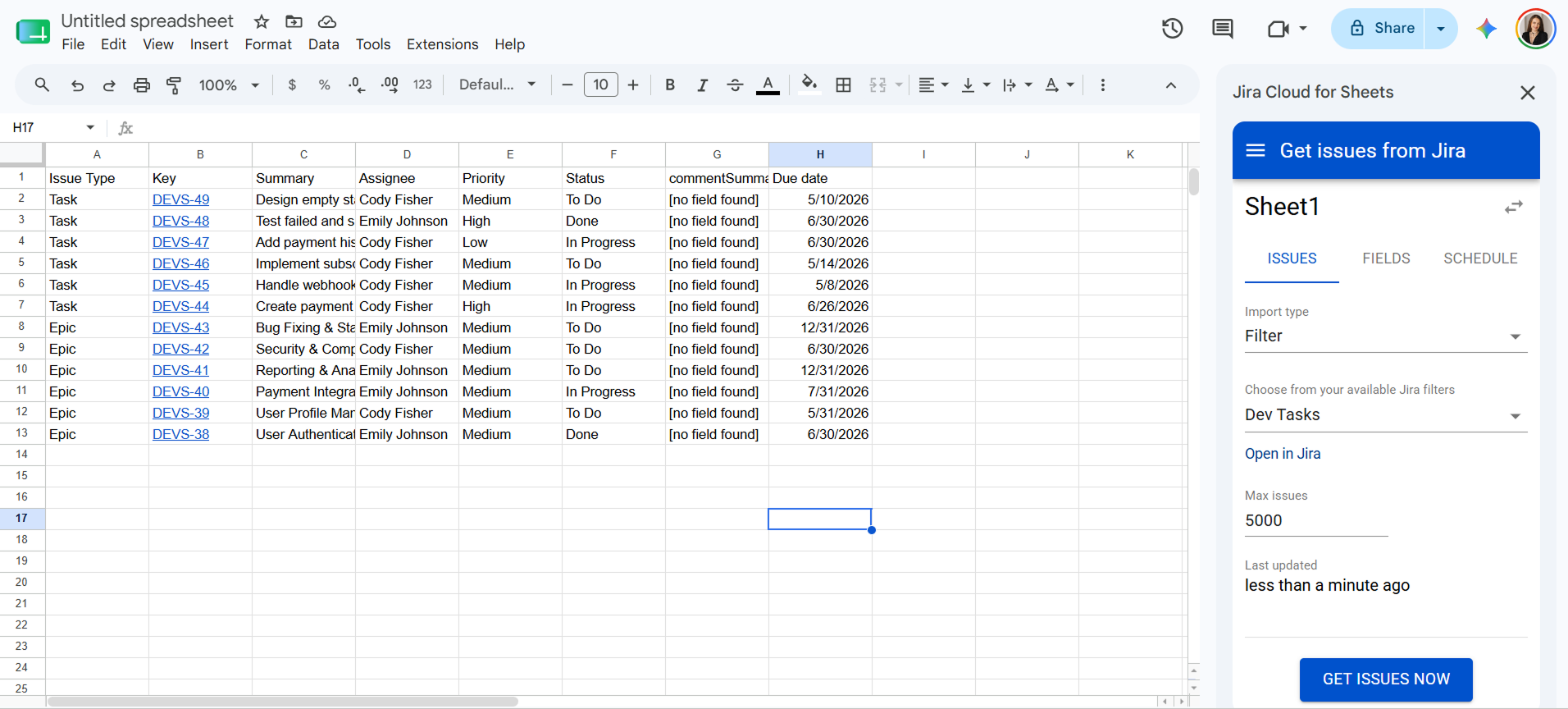Click the GET ISSUES NOW button
1568x709 pixels.
(x=1386, y=679)
